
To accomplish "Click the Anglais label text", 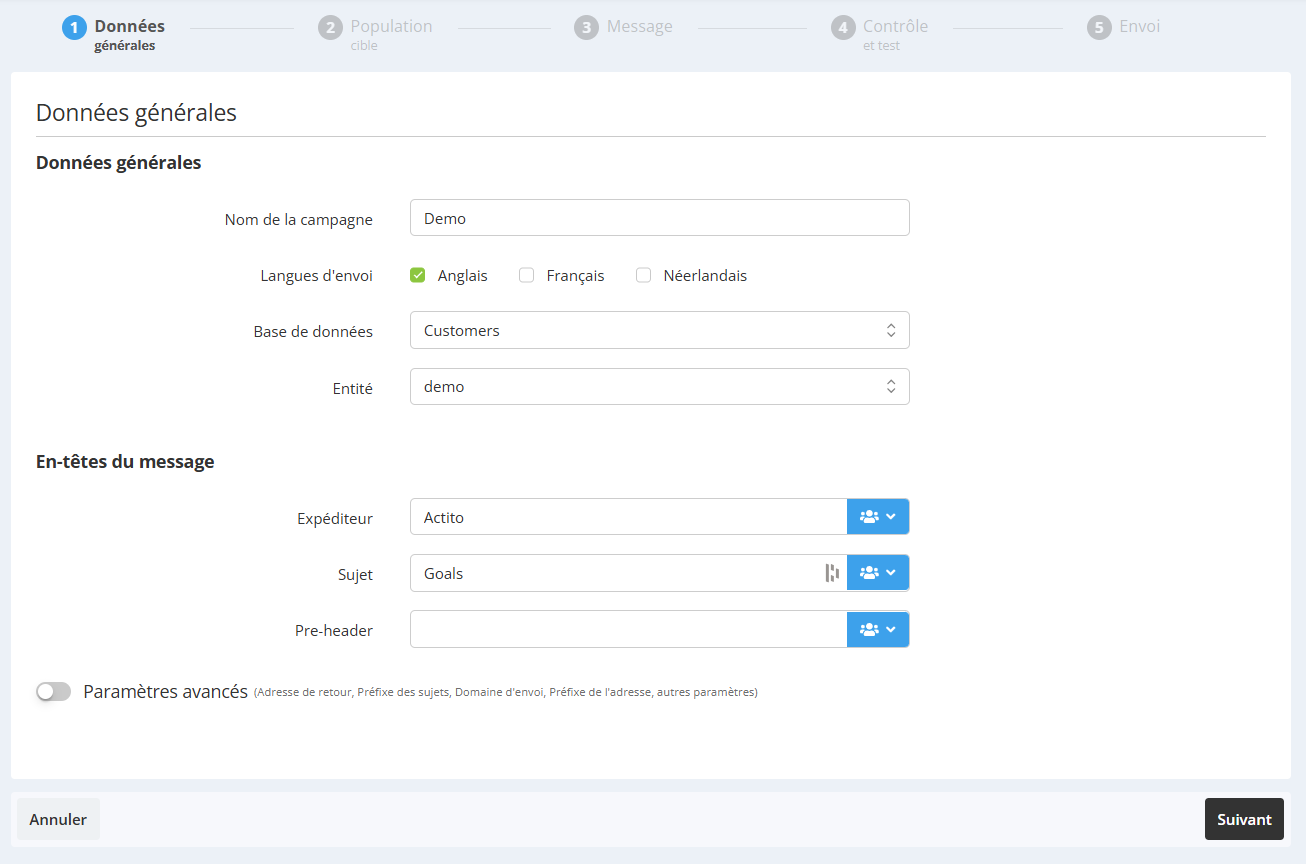I will pyautogui.click(x=463, y=275).
